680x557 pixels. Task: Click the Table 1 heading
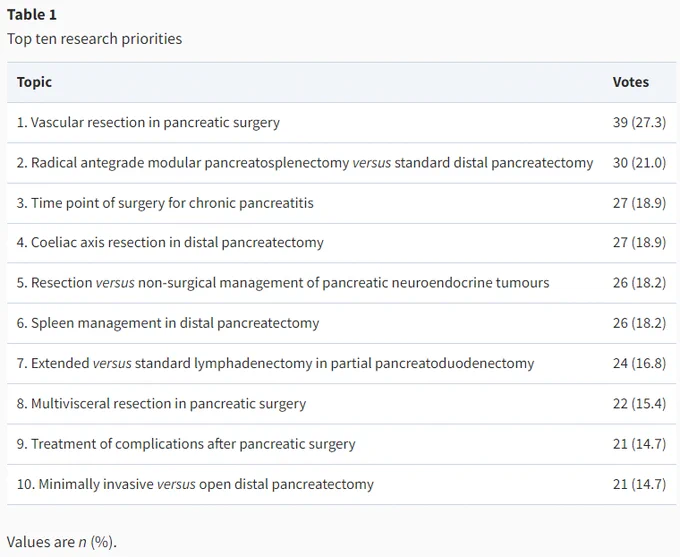click(x=32, y=15)
